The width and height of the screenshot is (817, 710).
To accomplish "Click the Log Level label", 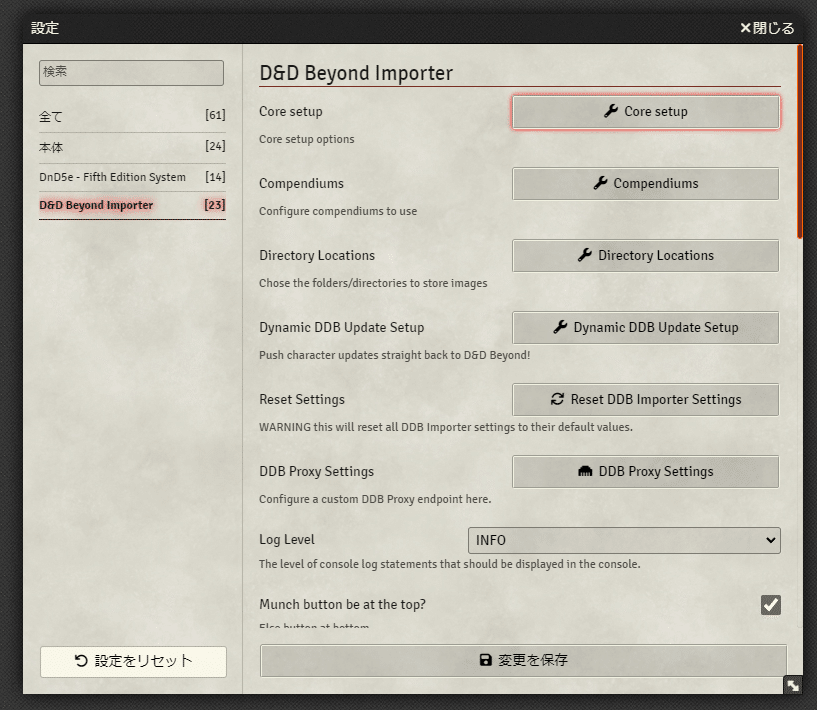I will click(x=287, y=540).
